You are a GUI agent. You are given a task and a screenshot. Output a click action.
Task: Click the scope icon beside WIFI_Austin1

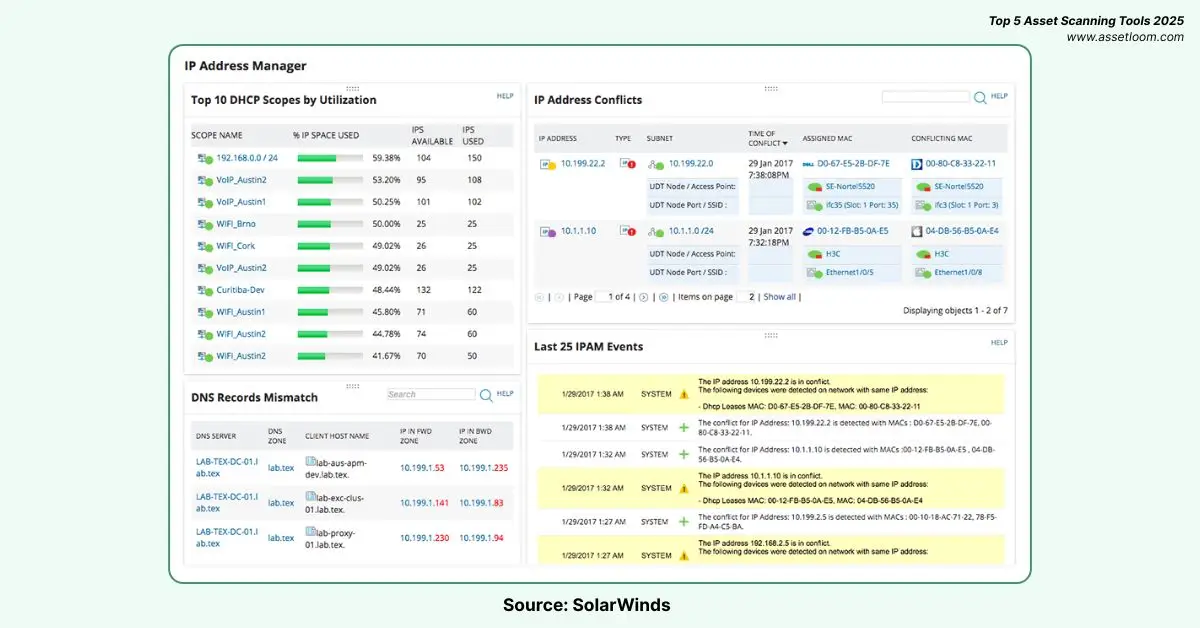click(x=204, y=312)
